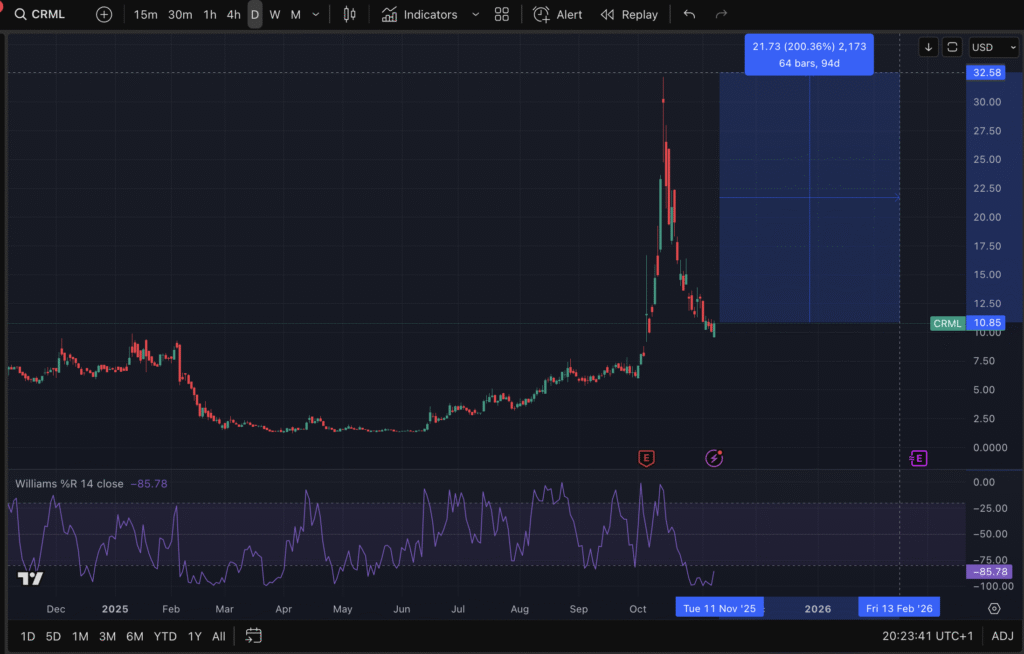Expand the Indicators favorites chevron

[475, 15]
